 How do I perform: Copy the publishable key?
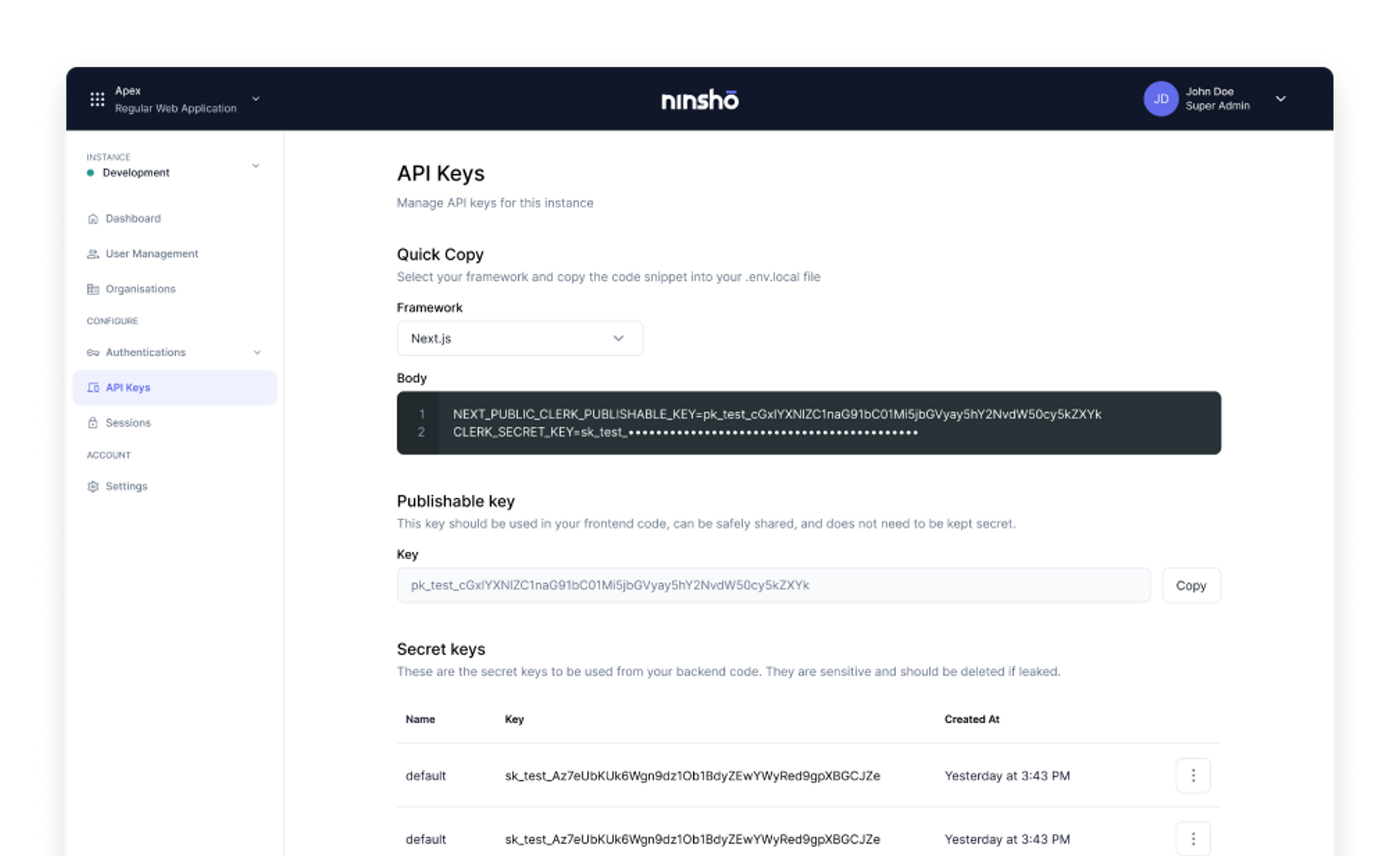[1190, 585]
